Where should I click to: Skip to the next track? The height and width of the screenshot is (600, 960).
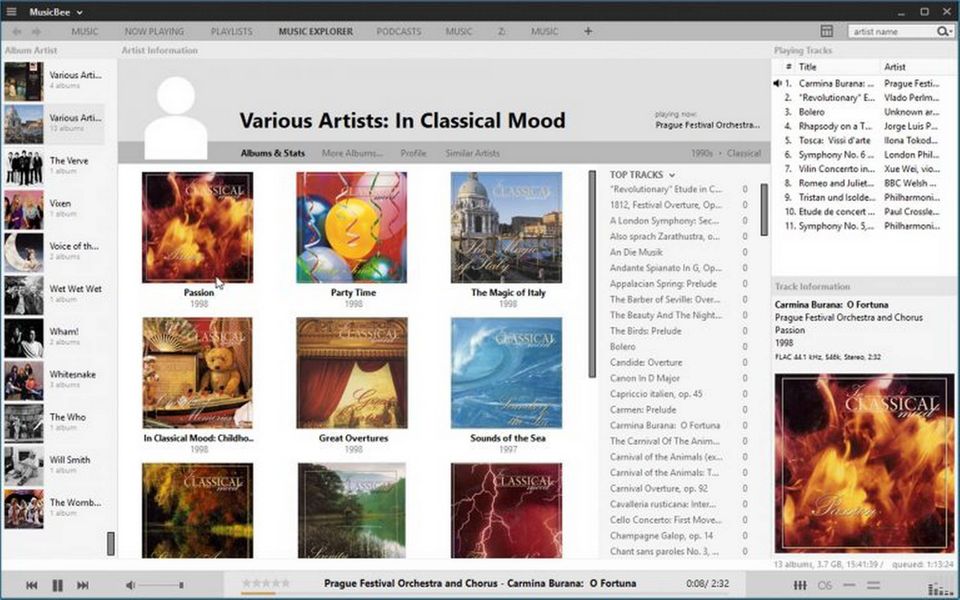[x=83, y=585]
